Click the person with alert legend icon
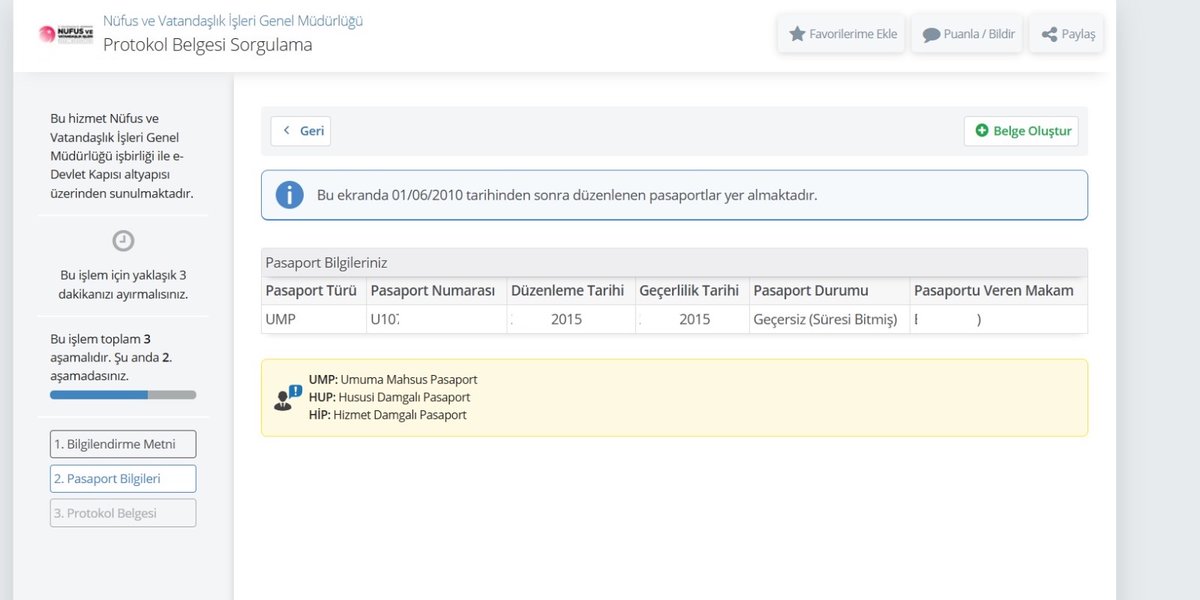1200x600 pixels. click(287, 398)
